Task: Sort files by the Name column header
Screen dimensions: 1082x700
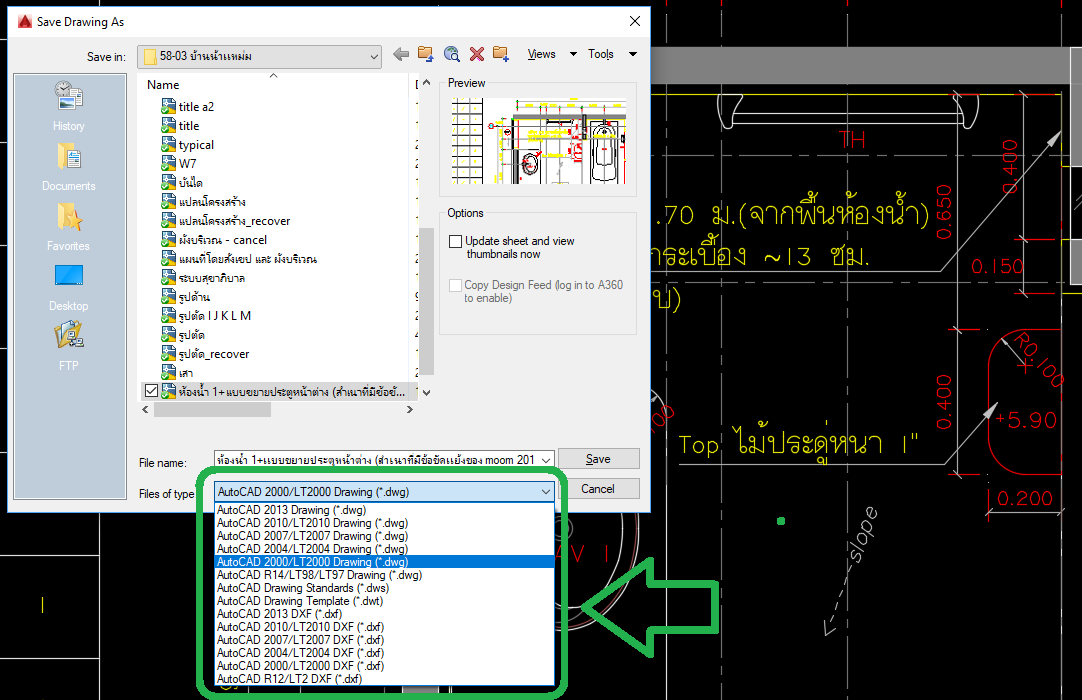Action: coord(163,85)
